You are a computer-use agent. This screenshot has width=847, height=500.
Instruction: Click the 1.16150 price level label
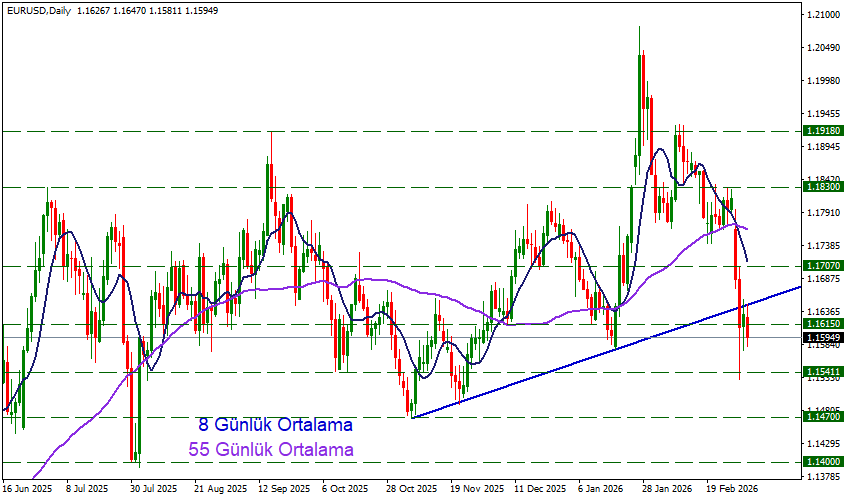tap(822, 324)
